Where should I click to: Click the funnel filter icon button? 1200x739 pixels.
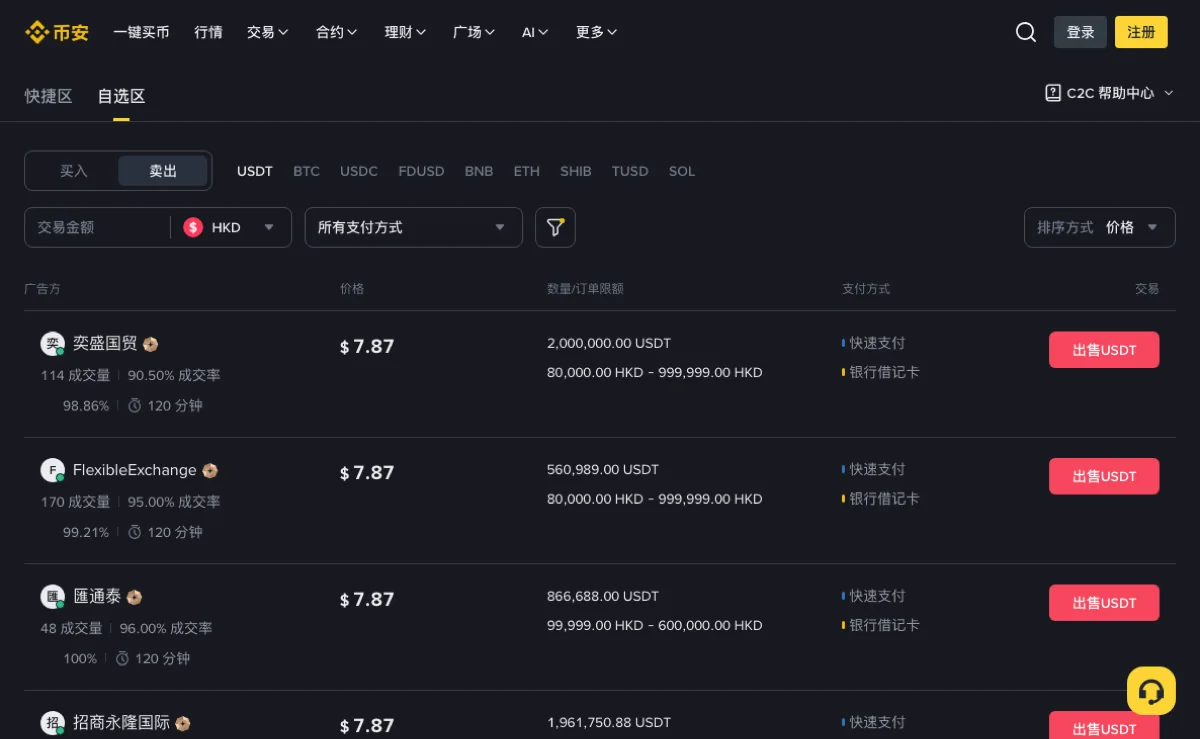(555, 227)
